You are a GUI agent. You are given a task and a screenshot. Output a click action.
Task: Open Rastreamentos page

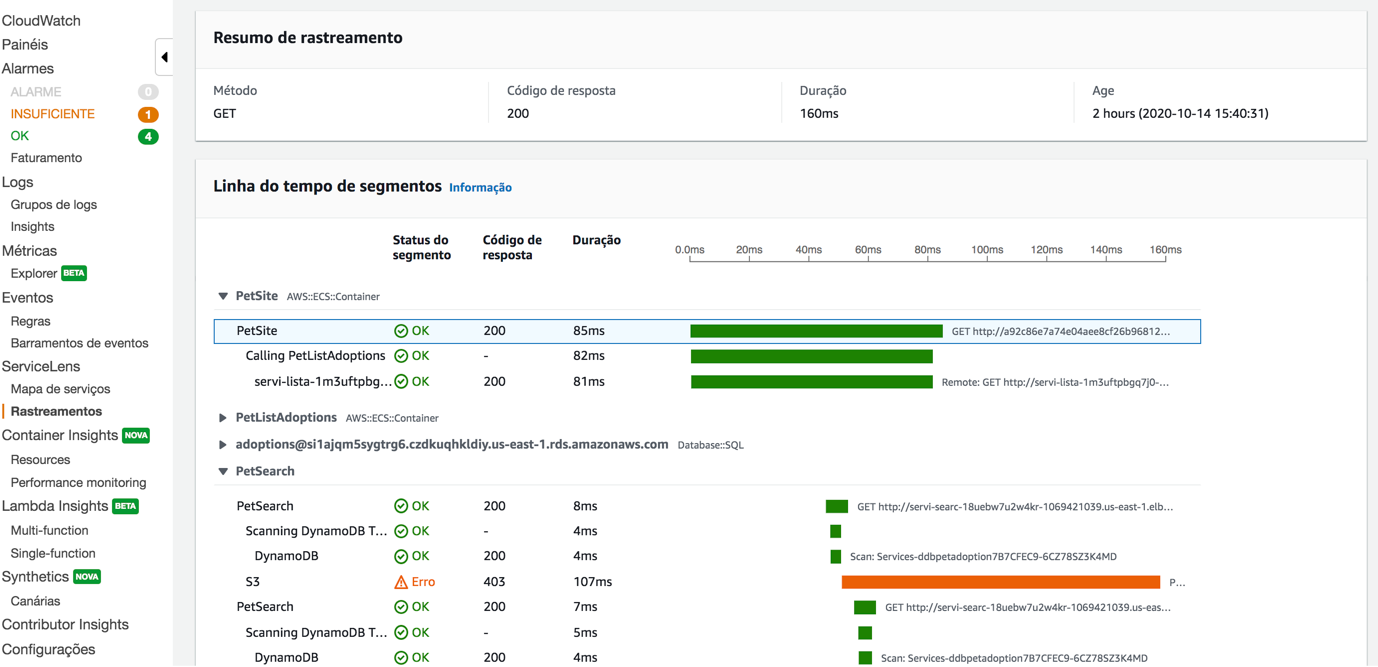pos(56,411)
